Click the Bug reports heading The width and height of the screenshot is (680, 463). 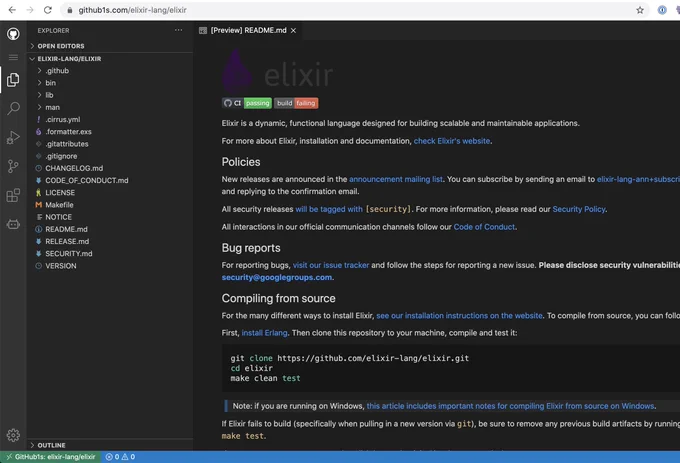(x=251, y=248)
